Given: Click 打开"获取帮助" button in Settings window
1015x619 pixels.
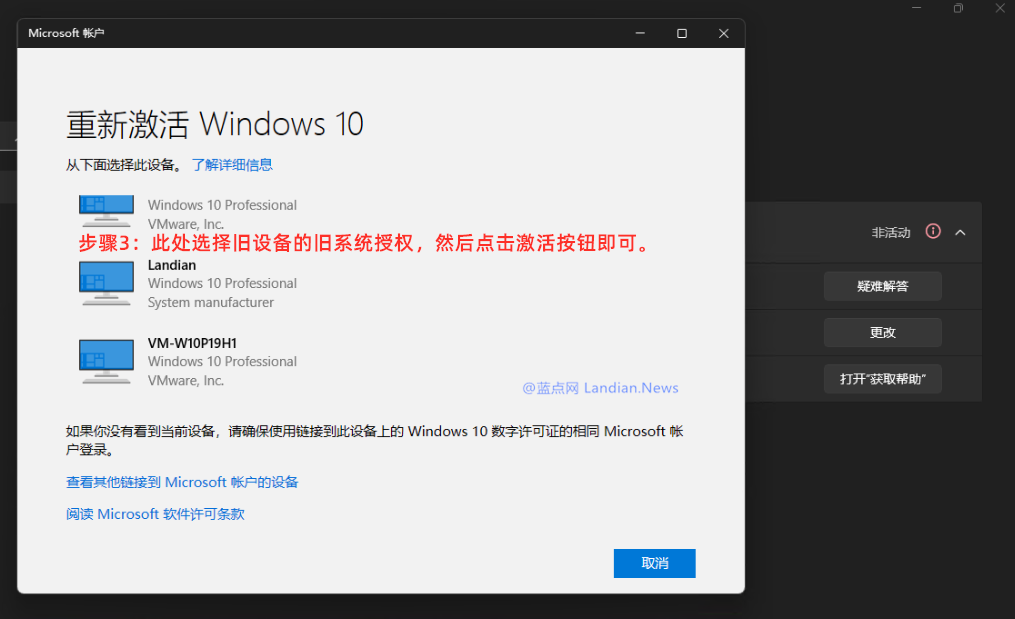Looking at the screenshot, I should (x=882, y=379).
